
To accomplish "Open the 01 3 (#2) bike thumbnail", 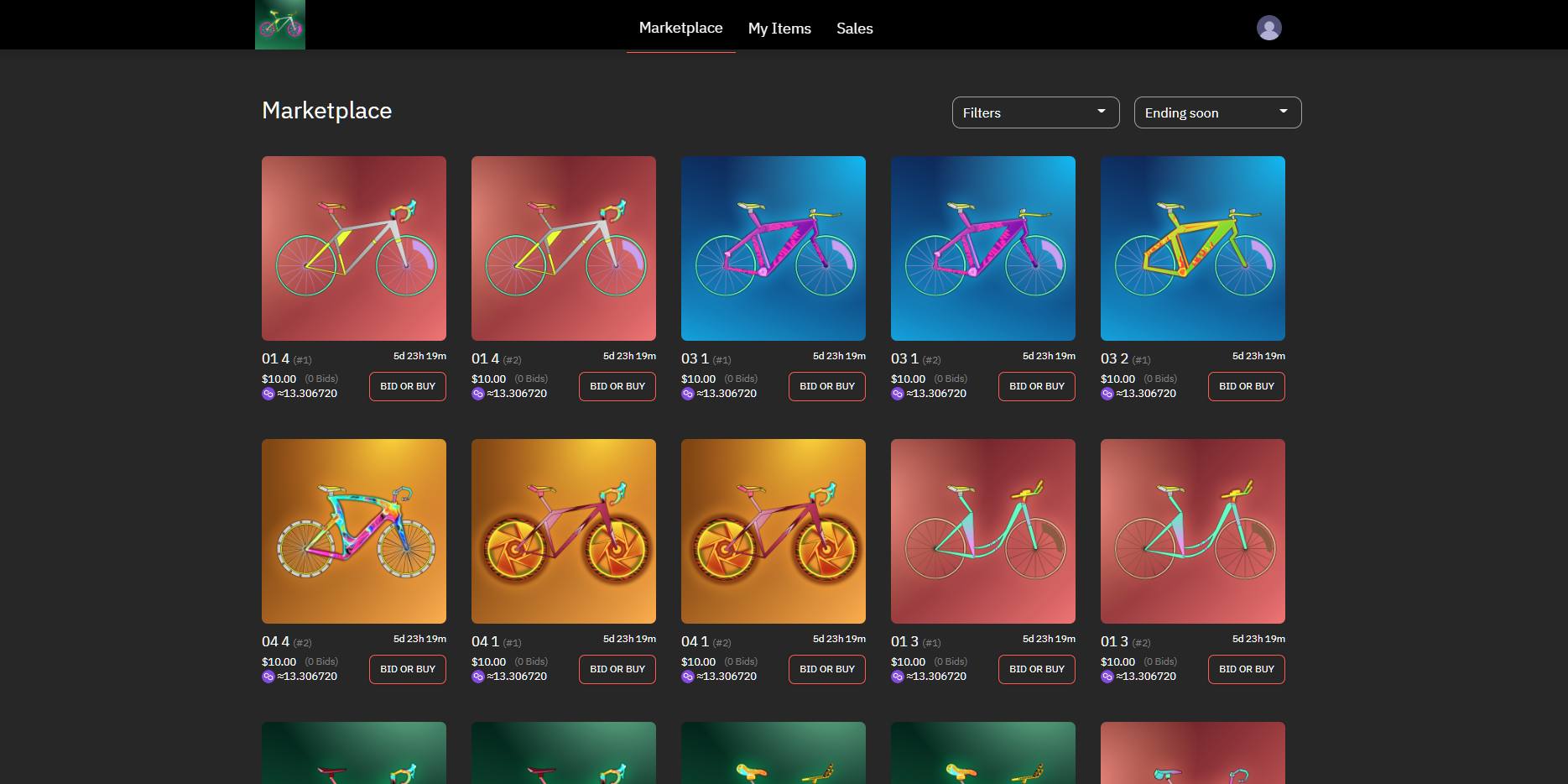I will (x=1193, y=531).
